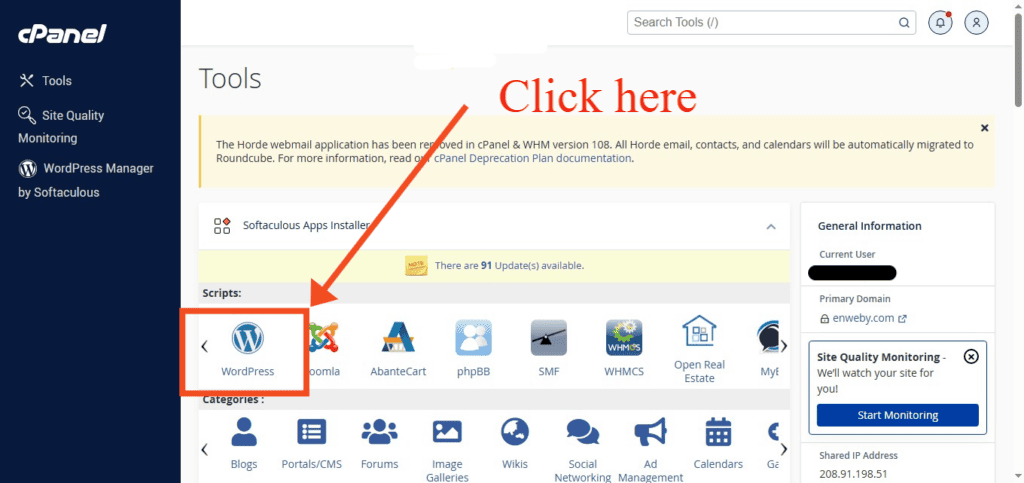The image size is (1024, 483).
Task: Open the WordPress script installer icon
Action: coord(248,339)
